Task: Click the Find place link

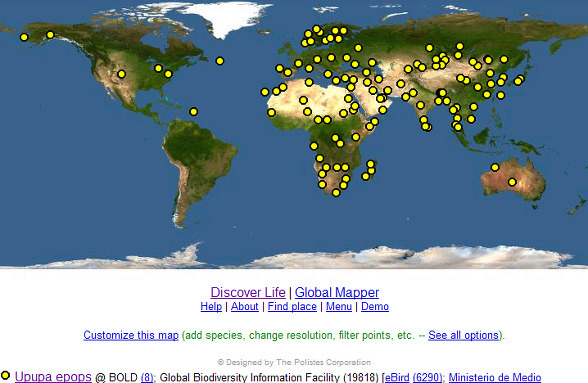Action: [292, 306]
